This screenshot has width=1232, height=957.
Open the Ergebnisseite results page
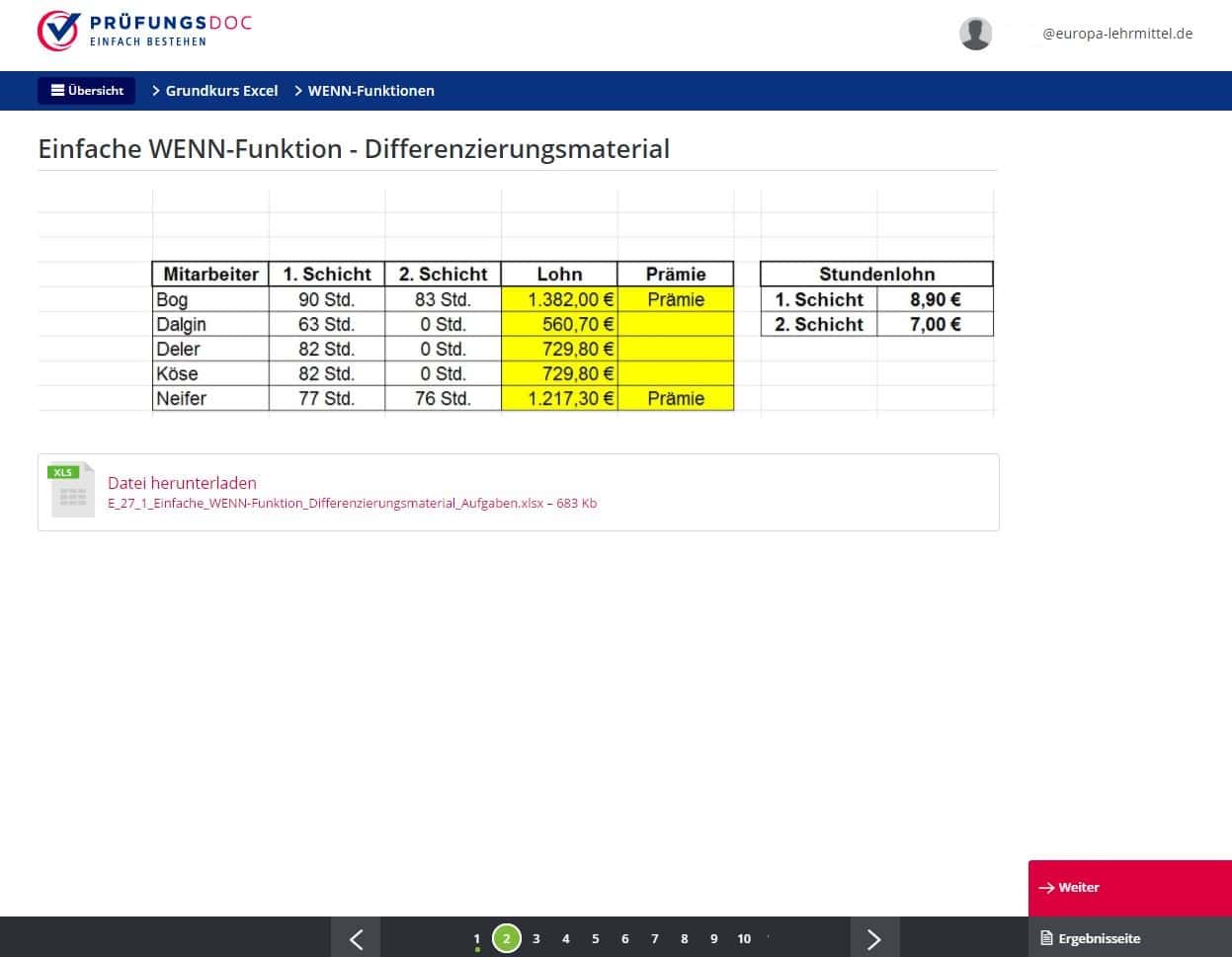tap(1129, 938)
